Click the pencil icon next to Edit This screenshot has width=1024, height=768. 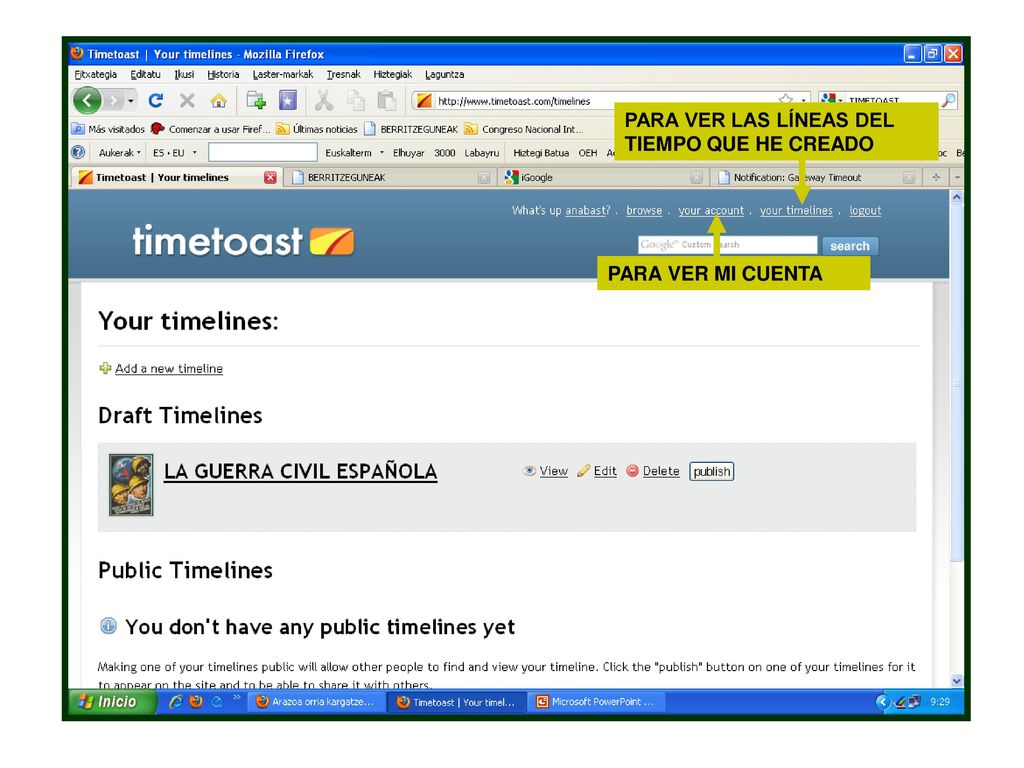pos(584,471)
